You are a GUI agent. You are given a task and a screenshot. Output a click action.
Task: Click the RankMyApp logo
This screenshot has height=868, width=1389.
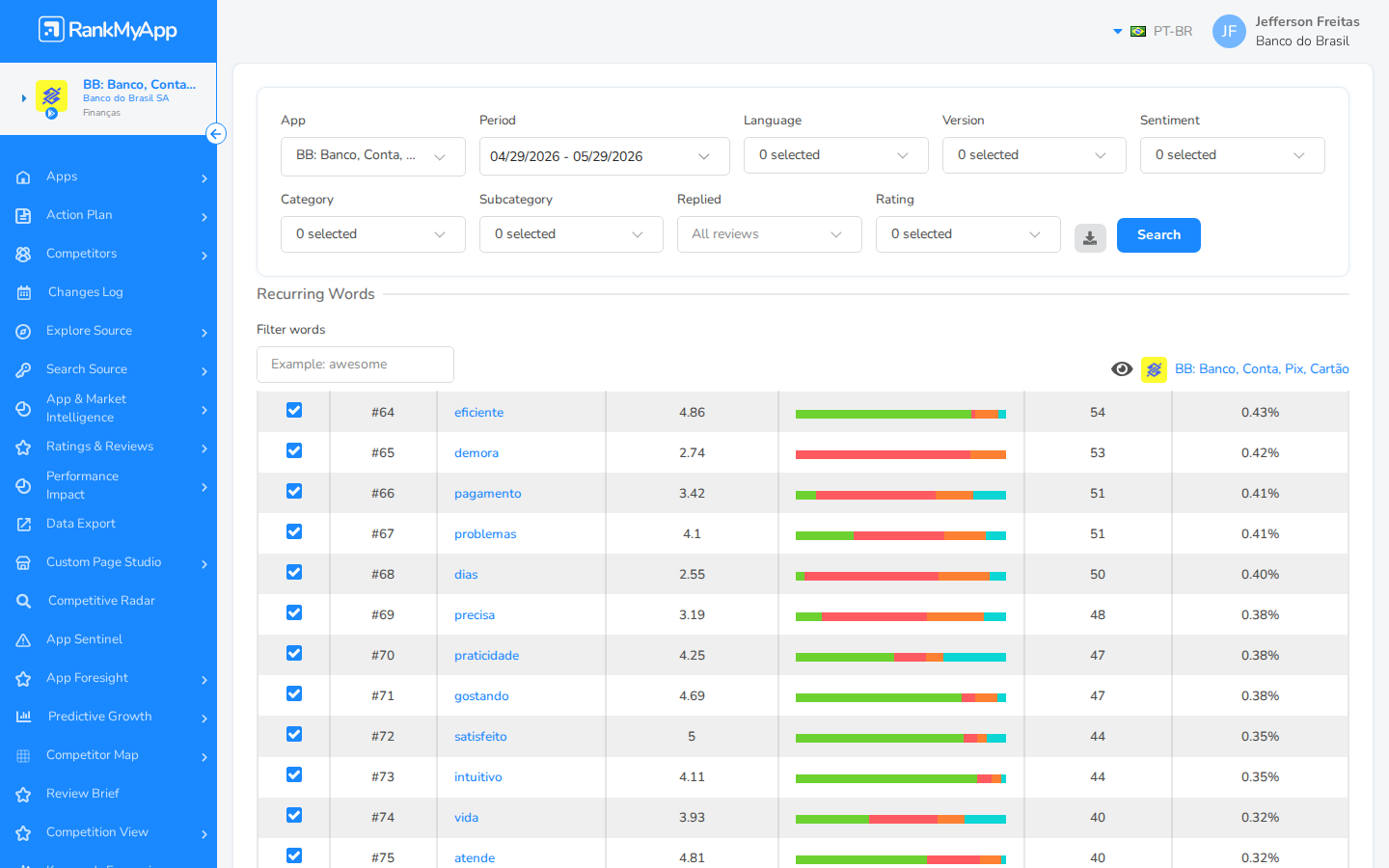[108, 30]
